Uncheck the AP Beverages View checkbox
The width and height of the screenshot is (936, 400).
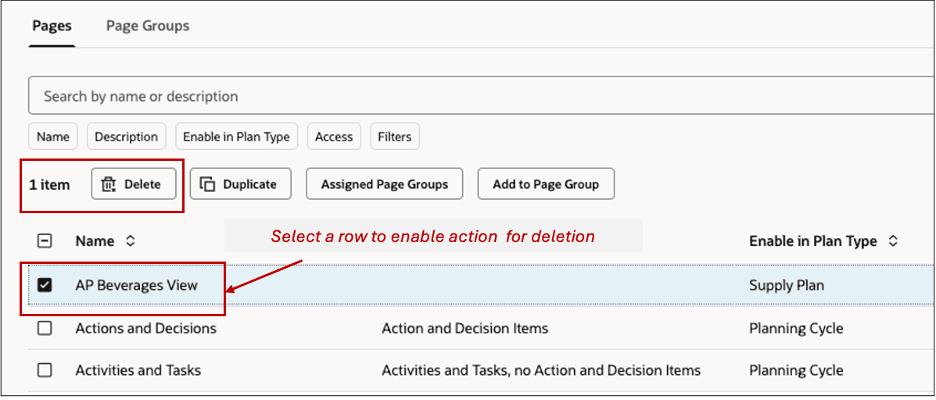tap(45, 285)
